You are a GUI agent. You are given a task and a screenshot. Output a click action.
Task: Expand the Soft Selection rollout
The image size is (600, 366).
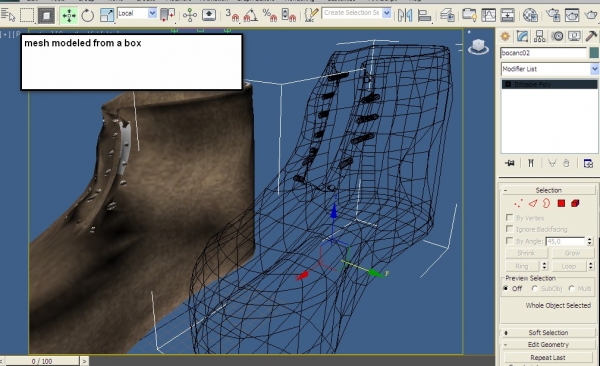point(548,333)
